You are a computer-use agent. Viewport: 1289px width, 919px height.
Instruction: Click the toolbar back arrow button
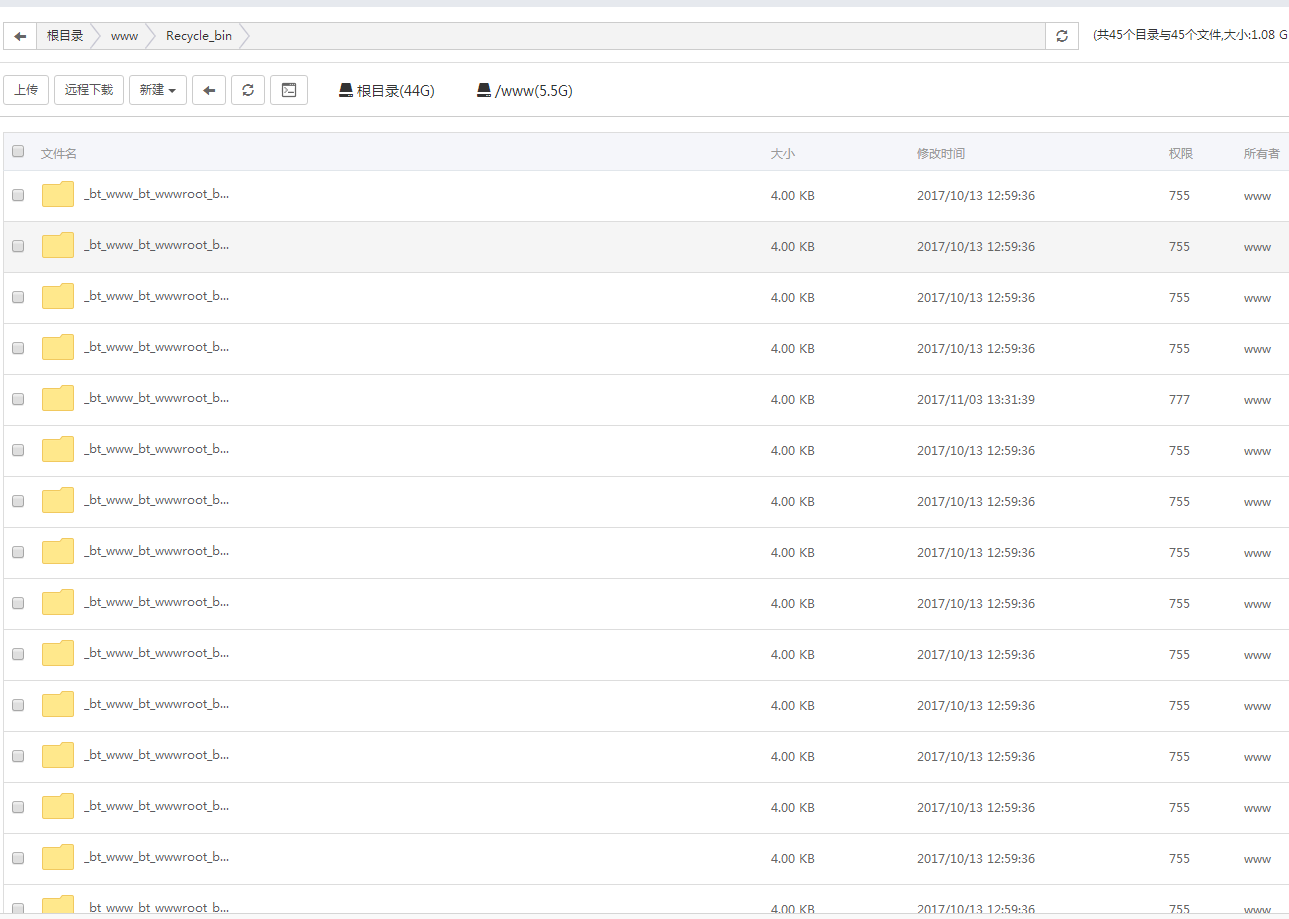[x=209, y=90]
